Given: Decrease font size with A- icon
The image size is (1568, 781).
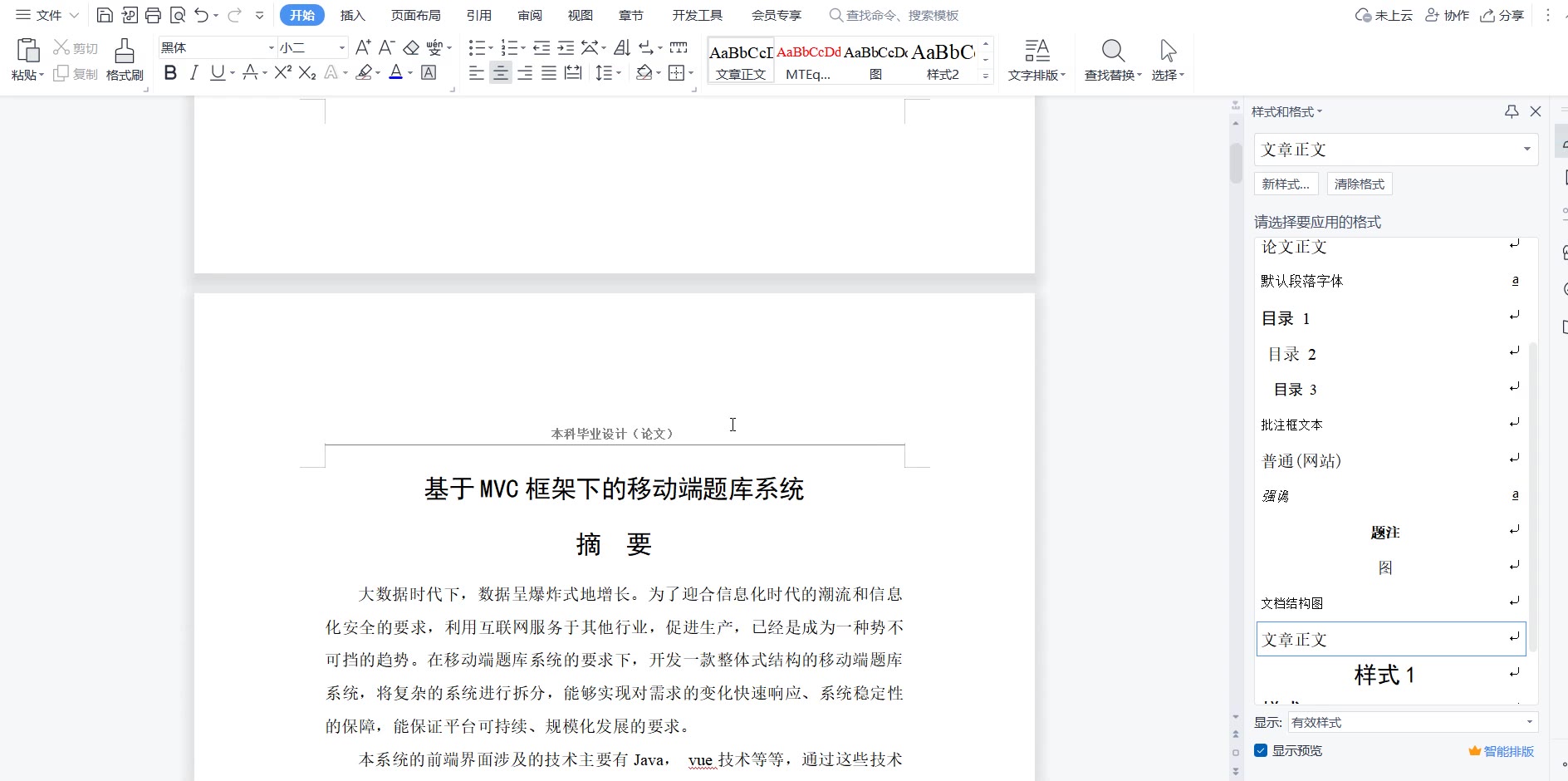Looking at the screenshot, I should coord(386,47).
